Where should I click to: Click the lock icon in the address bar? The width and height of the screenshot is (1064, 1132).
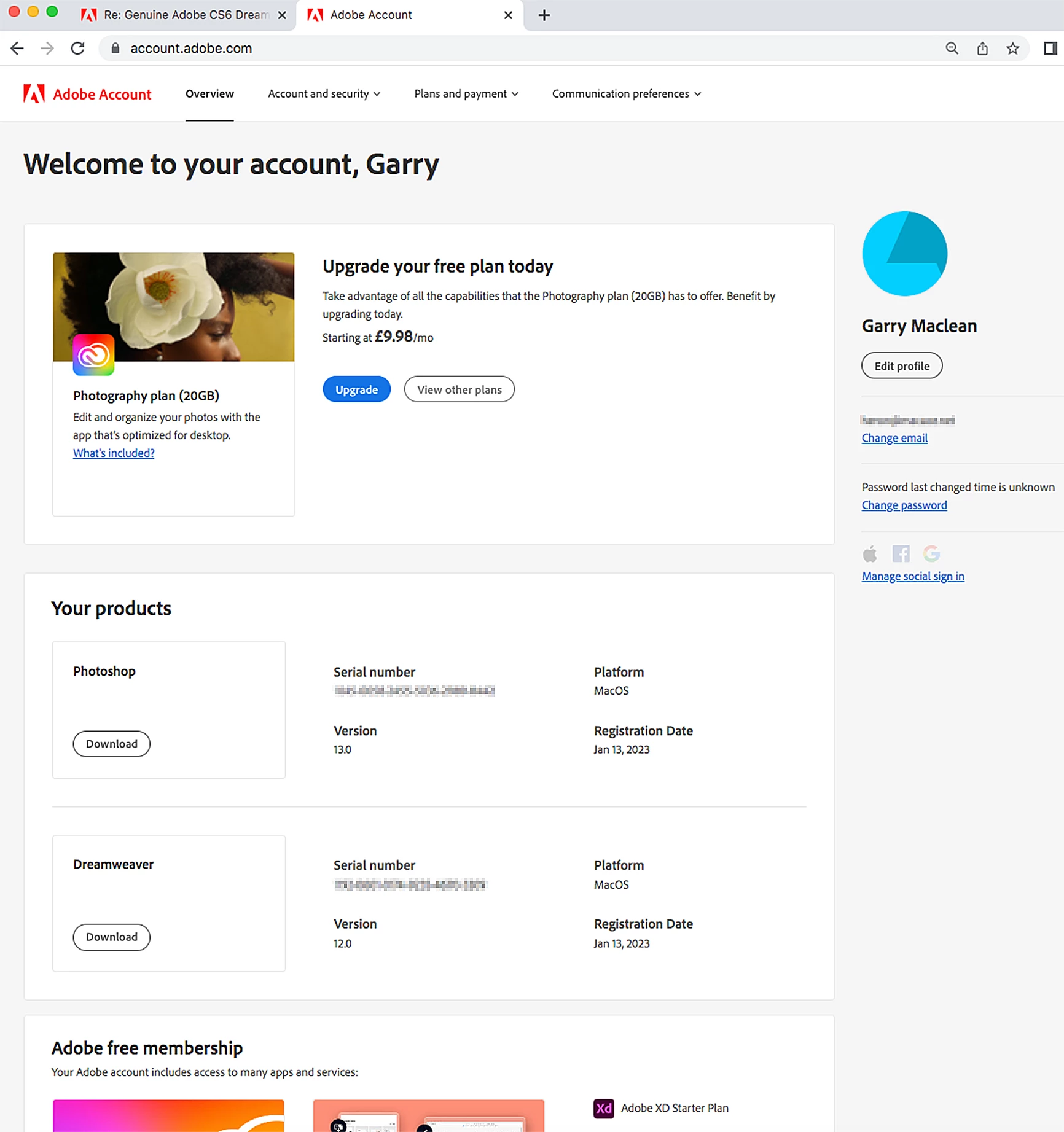[115, 49]
